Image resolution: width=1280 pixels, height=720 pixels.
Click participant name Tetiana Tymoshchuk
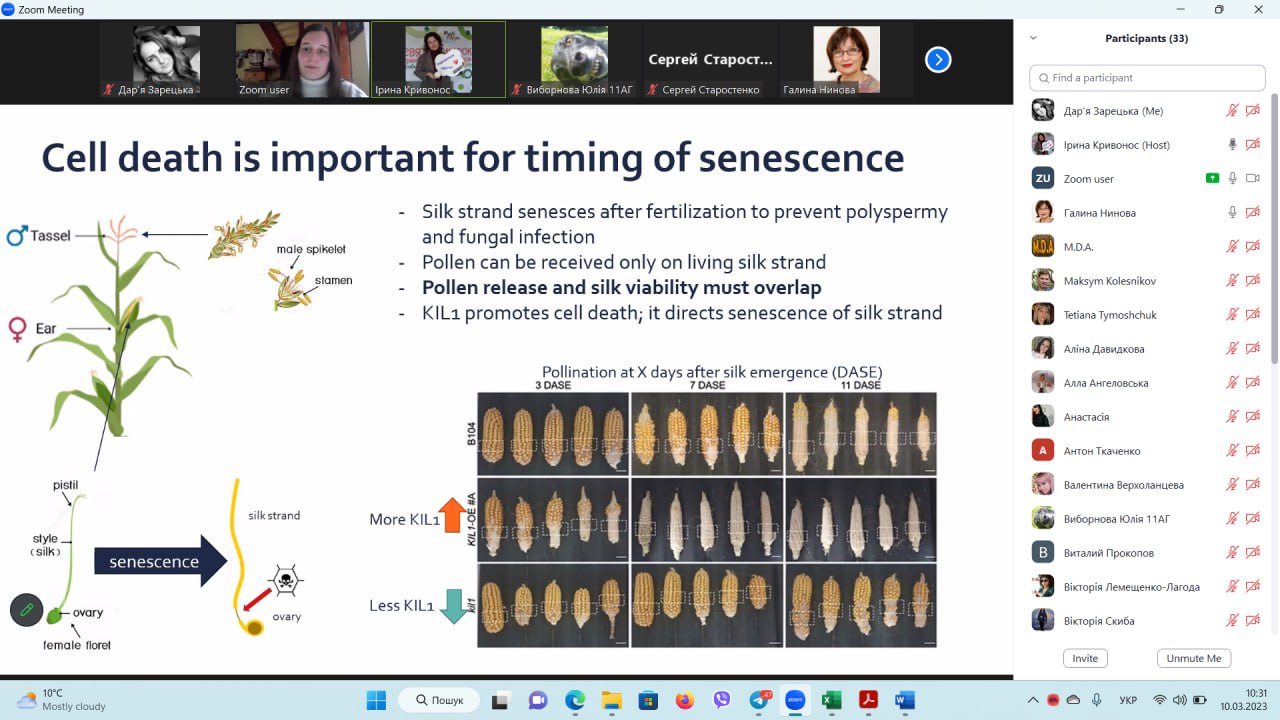coord(1110,315)
